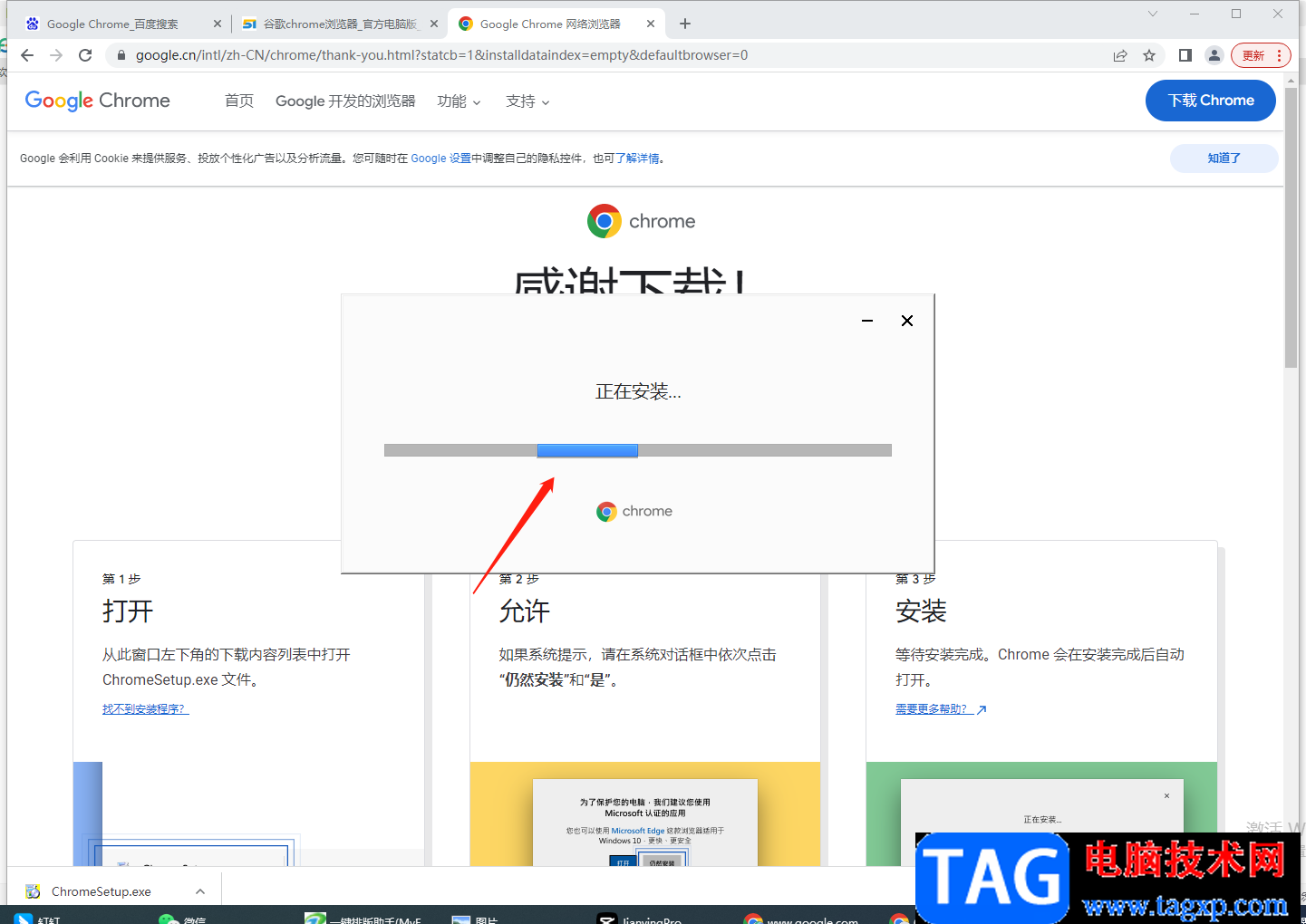
Task: Click the yellow step 2 illustration thumbnail
Action: click(645, 813)
